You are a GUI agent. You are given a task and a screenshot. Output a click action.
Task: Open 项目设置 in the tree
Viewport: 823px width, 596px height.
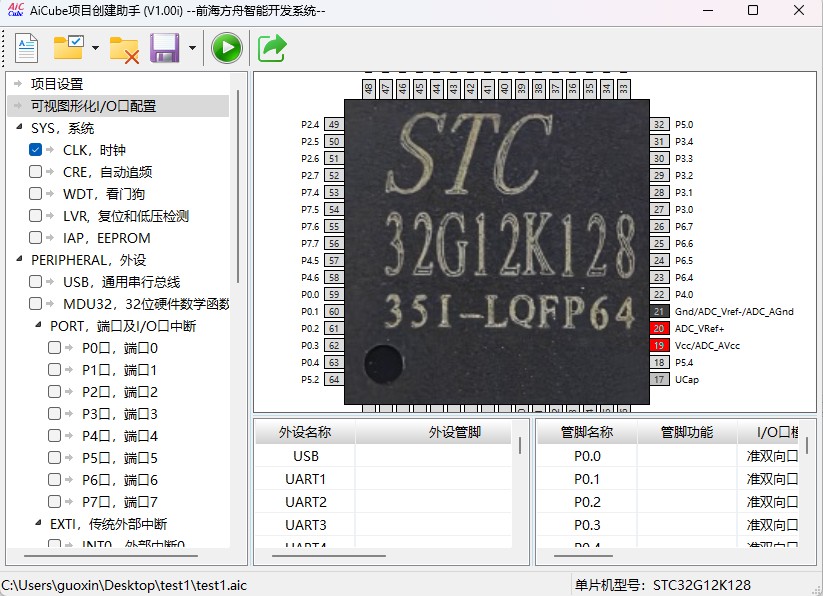click(57, 84)
